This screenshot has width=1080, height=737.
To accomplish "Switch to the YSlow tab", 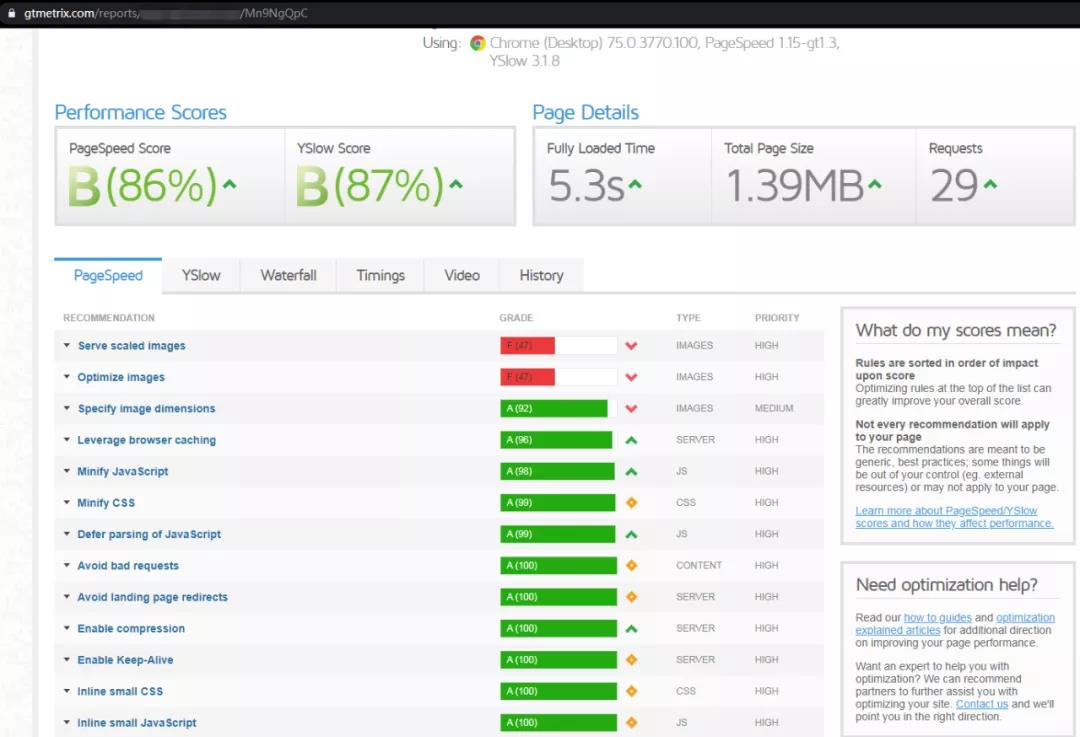I will 201,276.
